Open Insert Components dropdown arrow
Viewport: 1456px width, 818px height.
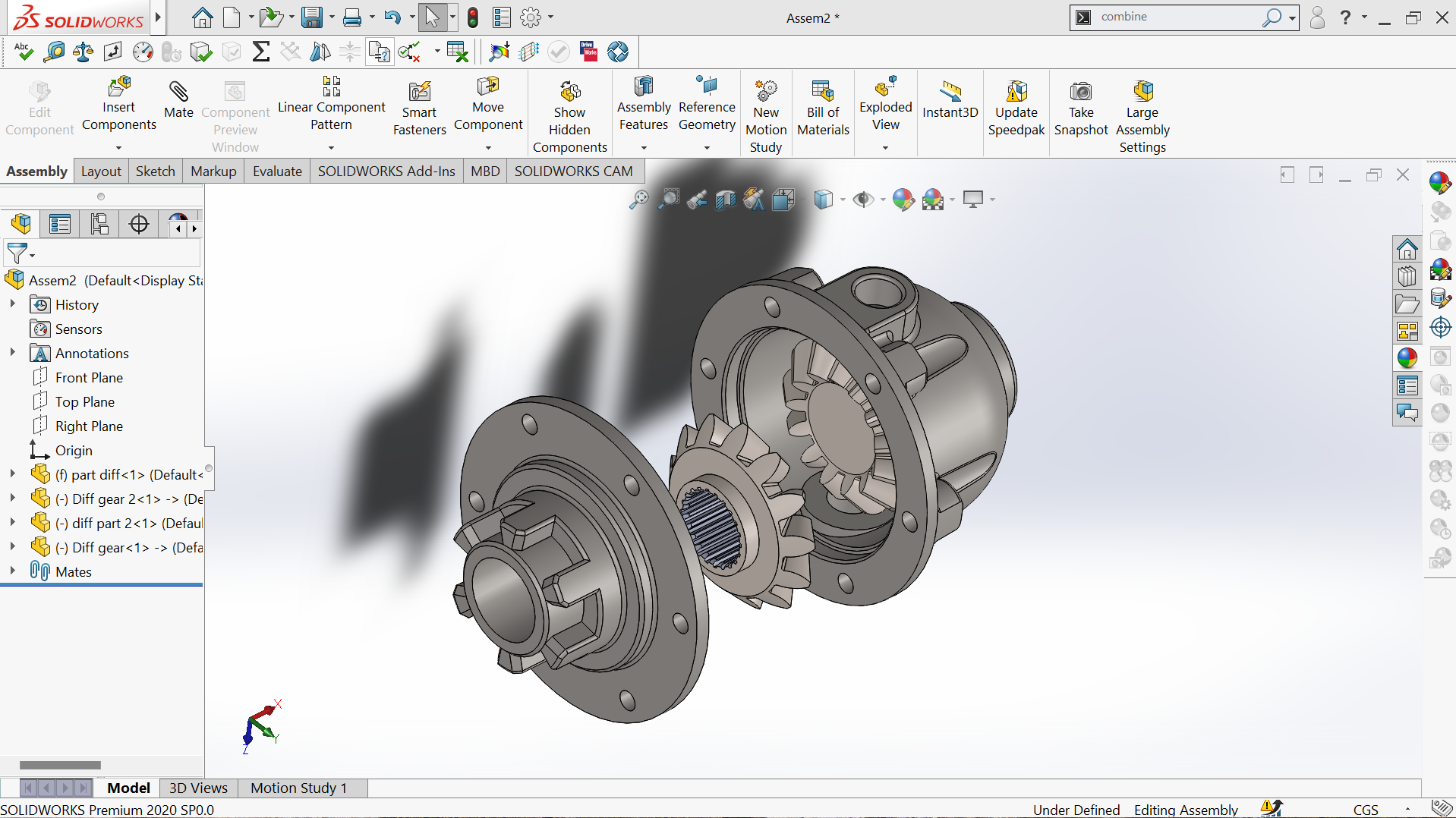118,148
